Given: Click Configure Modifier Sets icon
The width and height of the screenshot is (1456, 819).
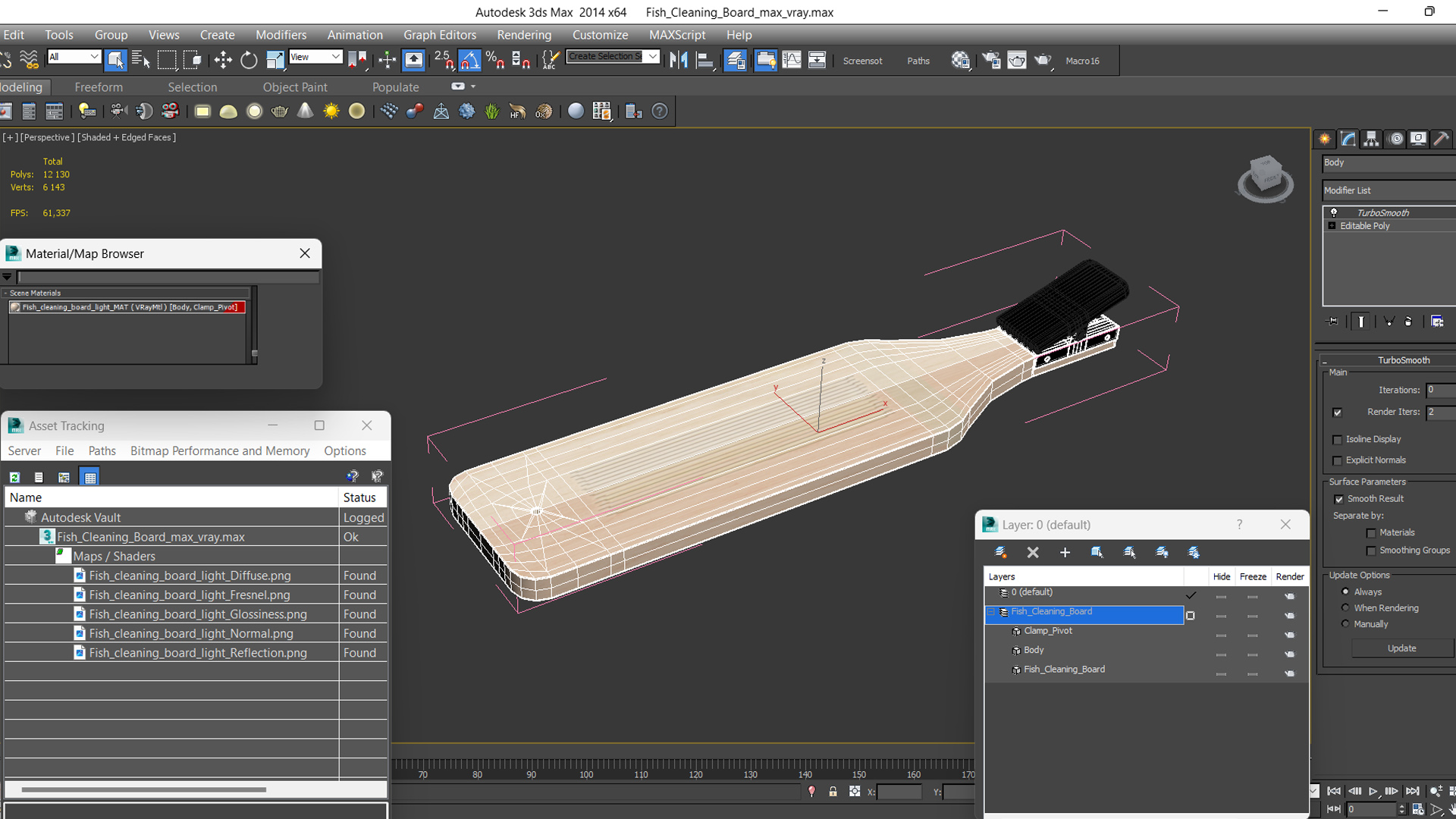Looking at the screenshot, I should (x=1437, y=322).
